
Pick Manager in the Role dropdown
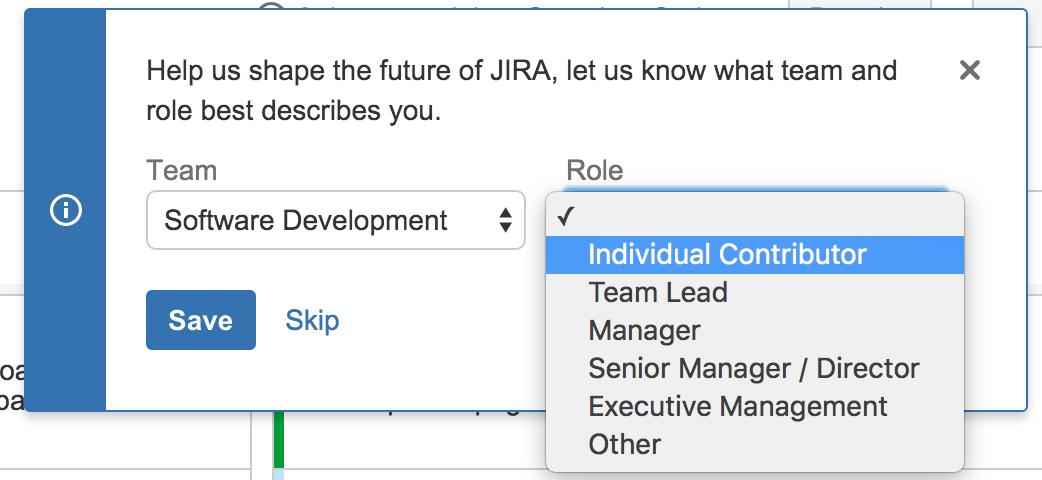644,330
